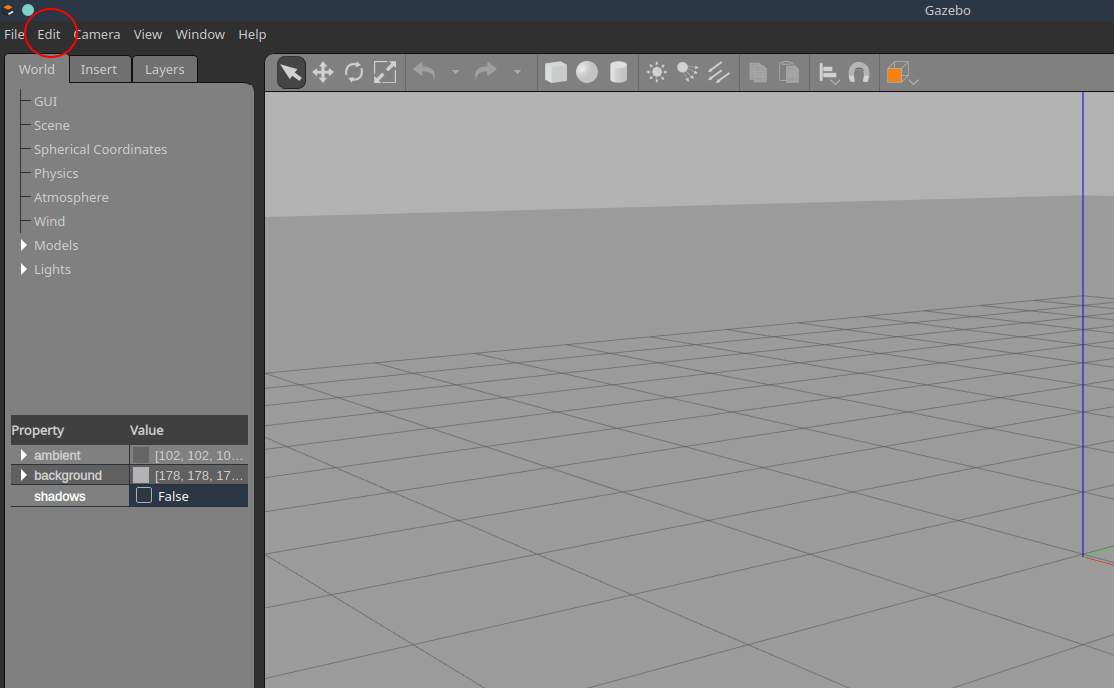
Task: Insert a box shape
Action: point(556,72)
